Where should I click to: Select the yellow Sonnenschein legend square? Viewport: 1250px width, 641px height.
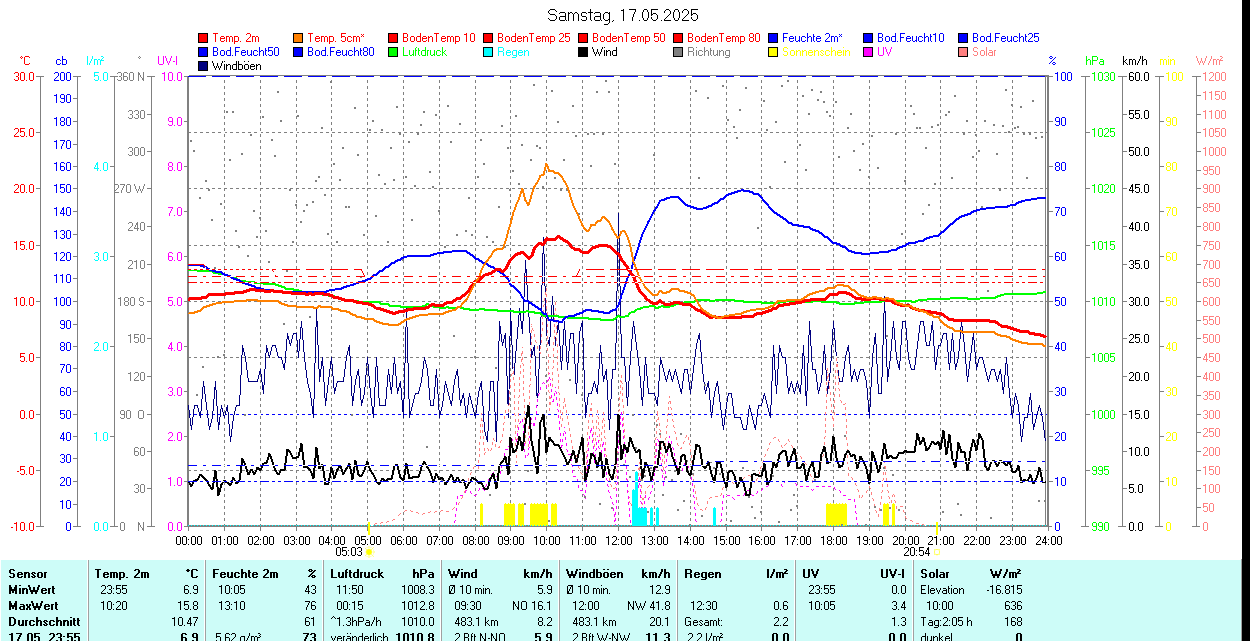pyautogui.click(x=774, y=52)
